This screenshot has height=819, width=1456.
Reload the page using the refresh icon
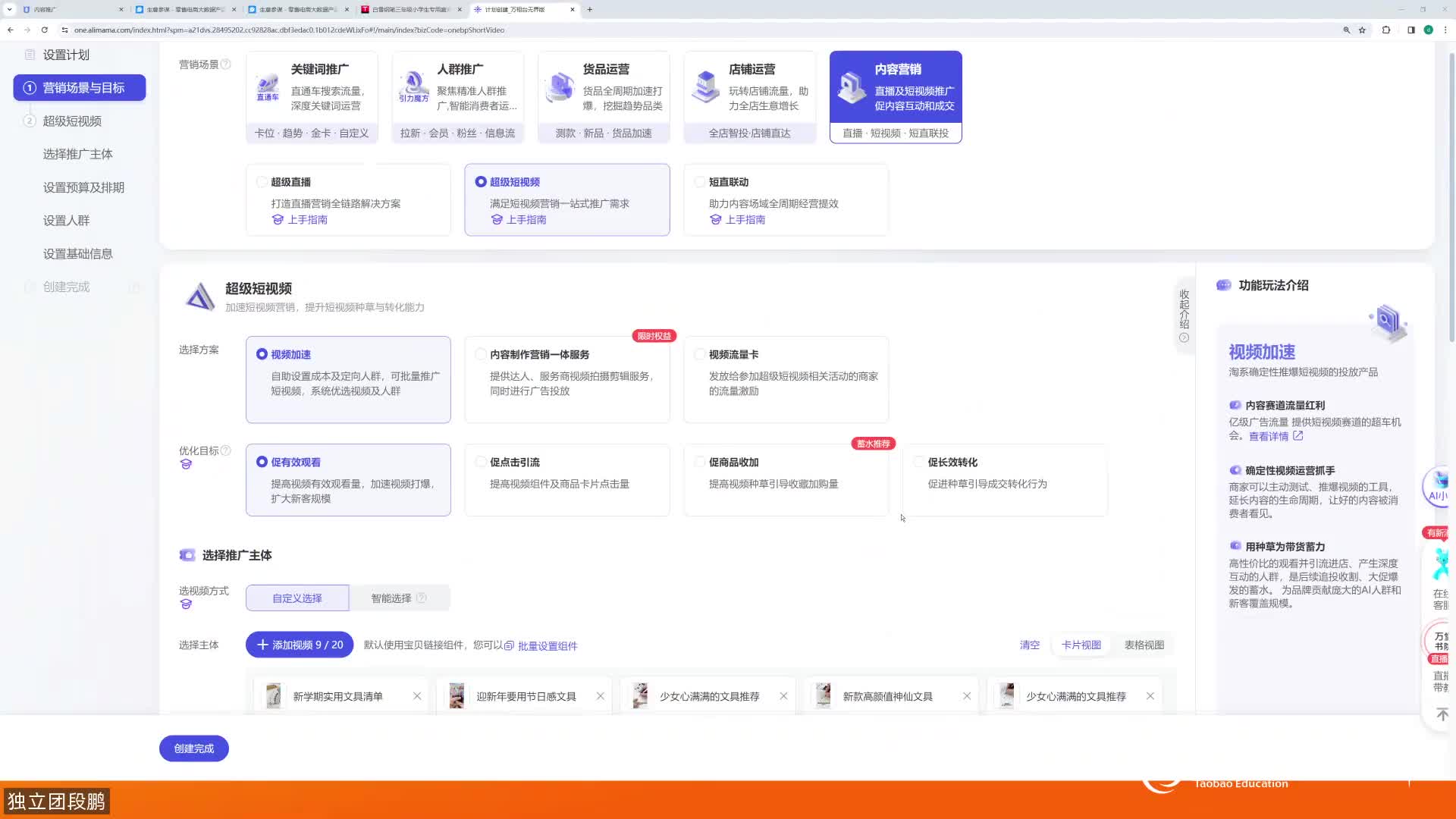45,30
